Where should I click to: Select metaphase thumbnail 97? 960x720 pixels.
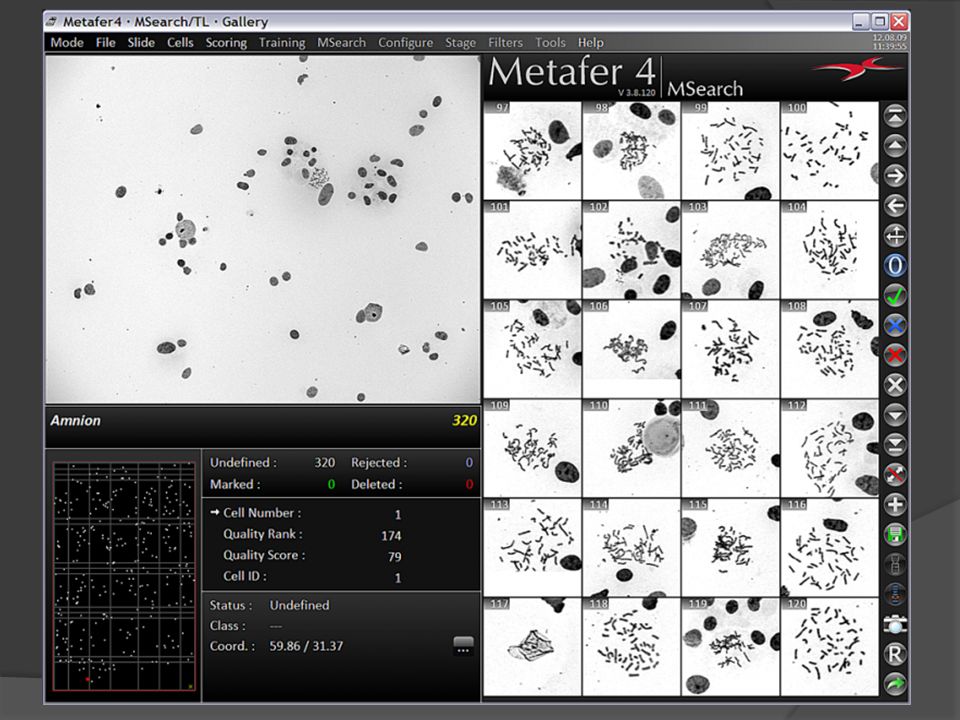coord(532,151)
